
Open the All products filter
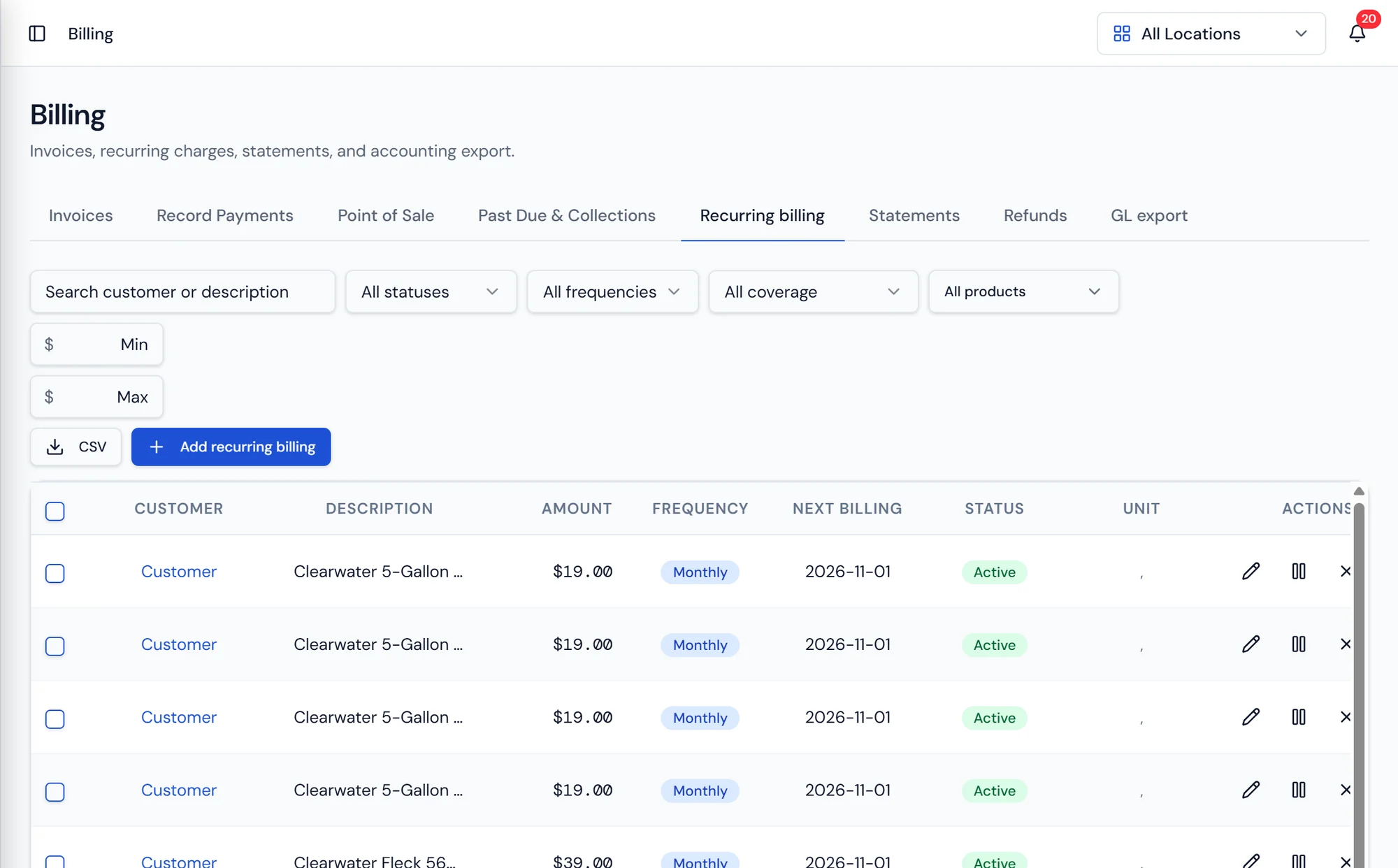(x=1023, y=291)
